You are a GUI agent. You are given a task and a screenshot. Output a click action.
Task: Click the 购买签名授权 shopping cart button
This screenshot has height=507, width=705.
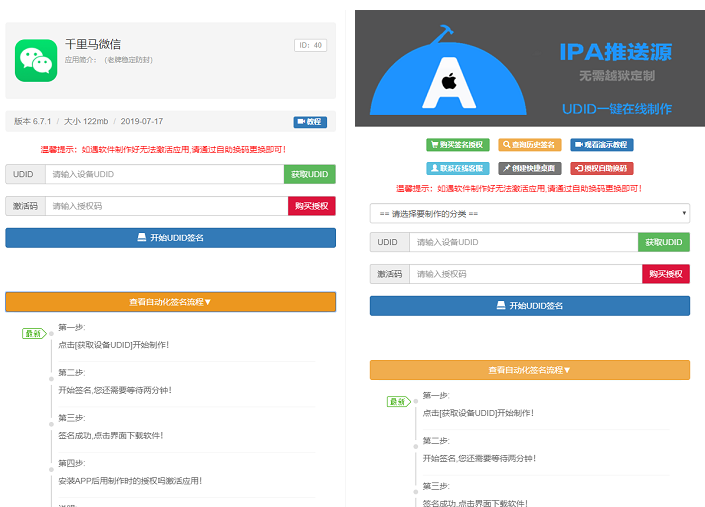point(458,145)
